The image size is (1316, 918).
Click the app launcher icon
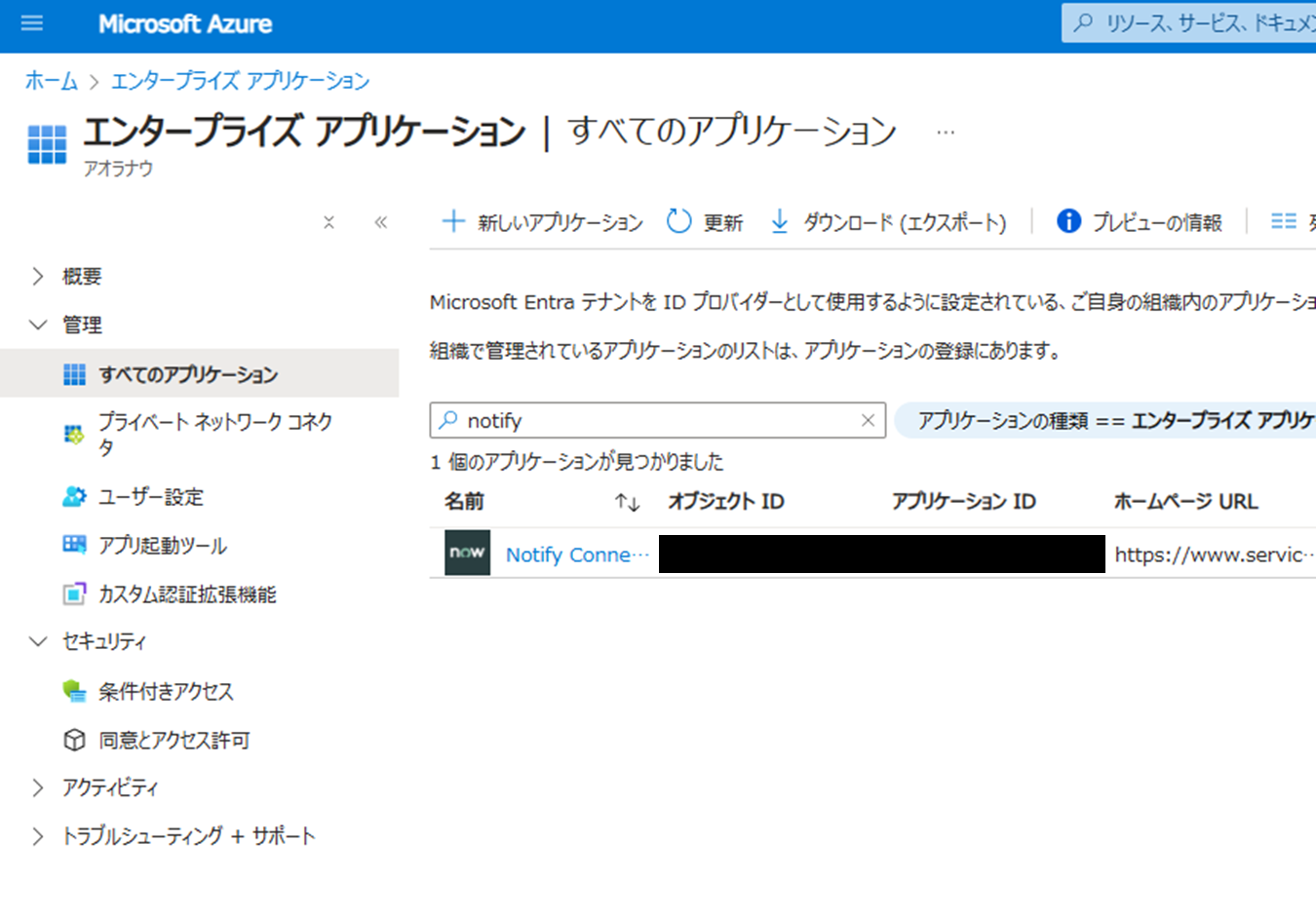point(74,545)
